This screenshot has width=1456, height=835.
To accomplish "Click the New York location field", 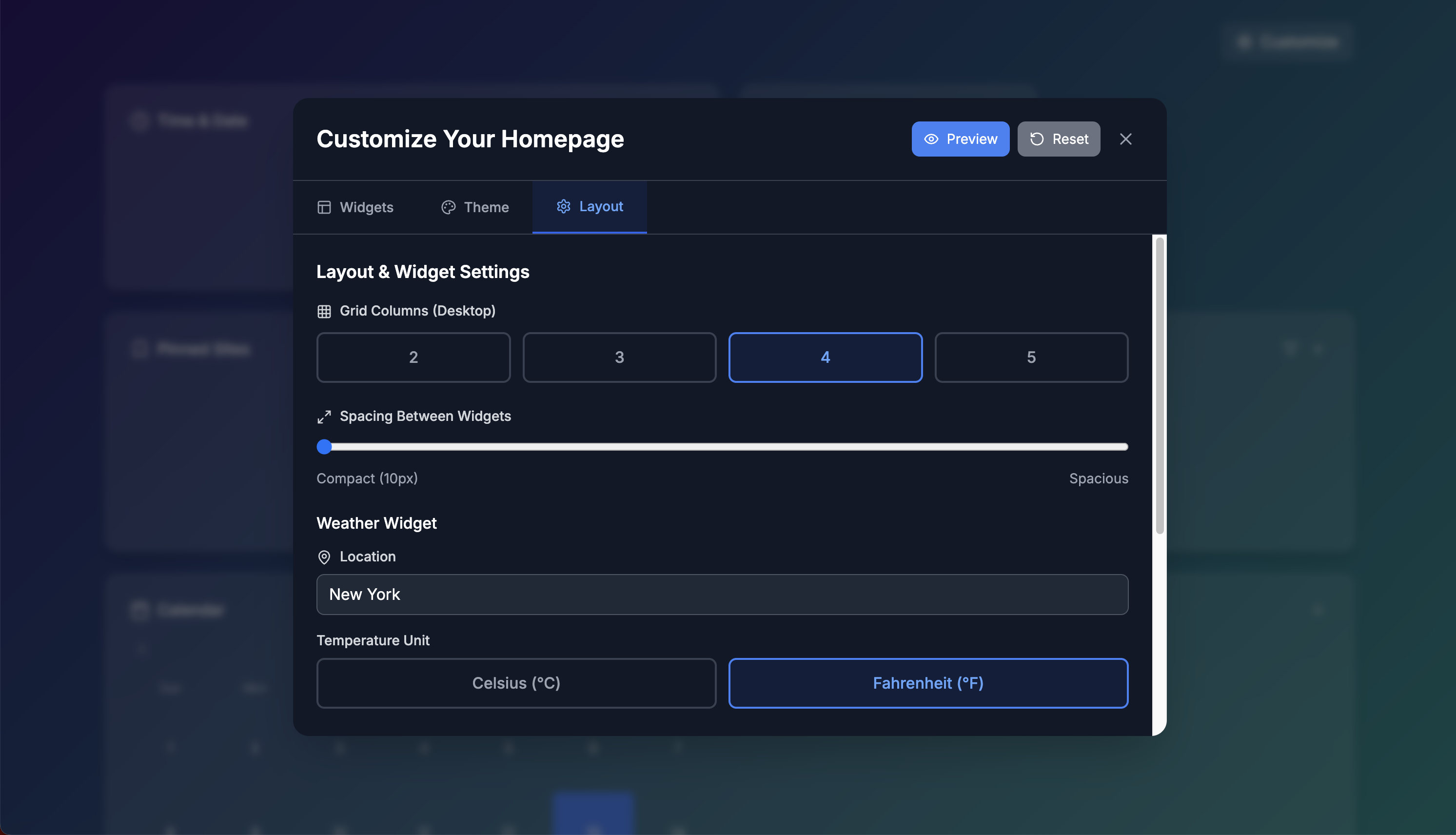I will pos(722,595).
